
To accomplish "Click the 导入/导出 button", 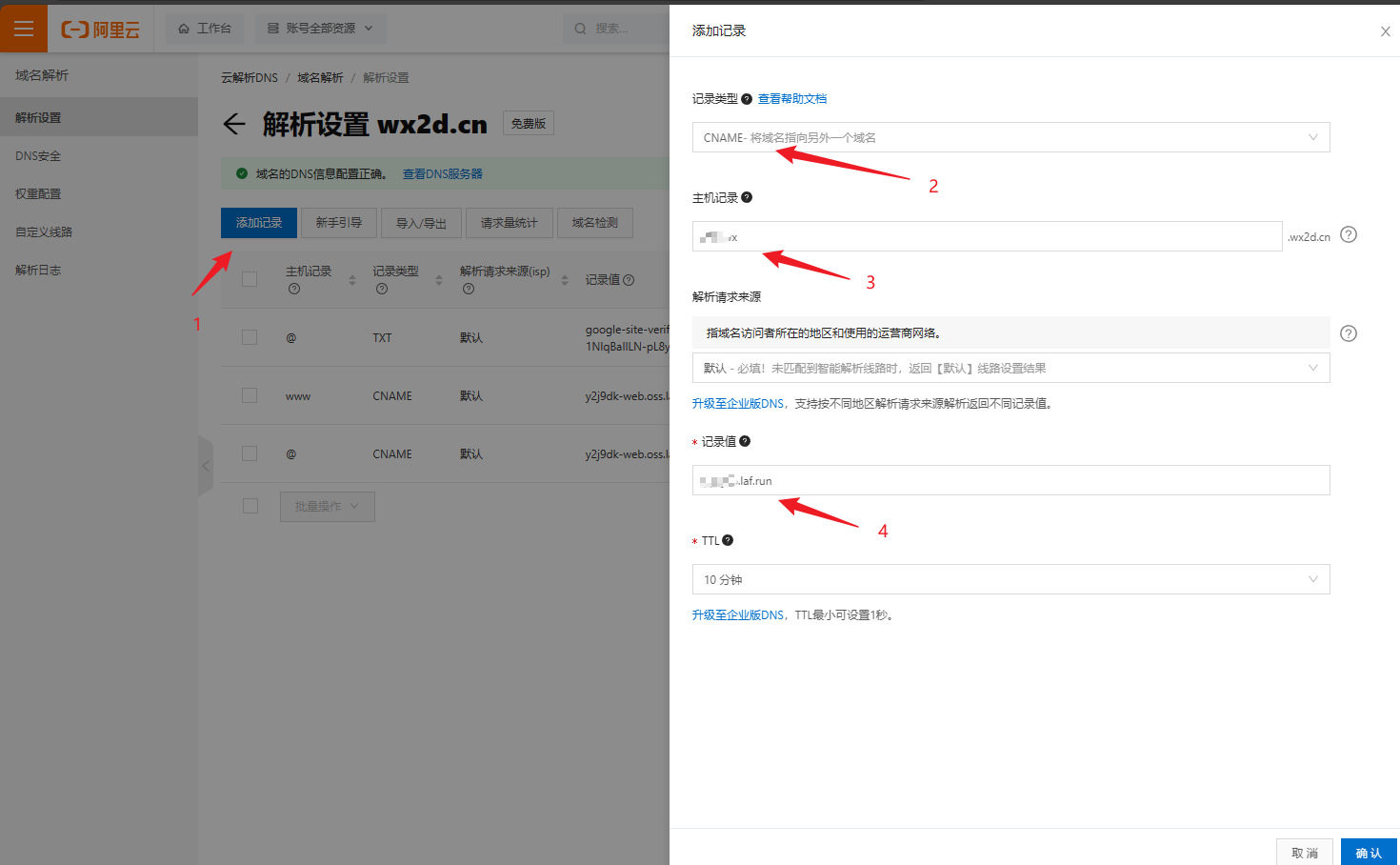I will pyautogui.click(x=421, y=223).
